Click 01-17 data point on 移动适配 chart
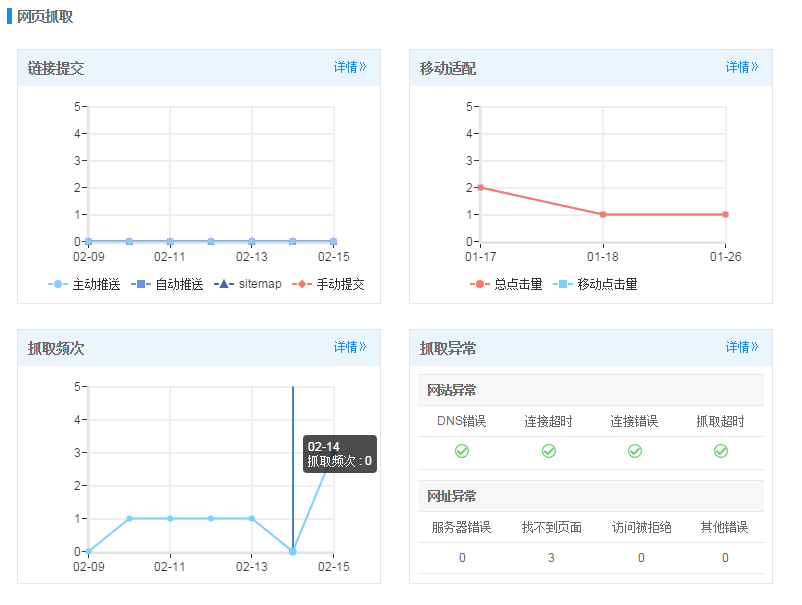 tap(480, 187)
